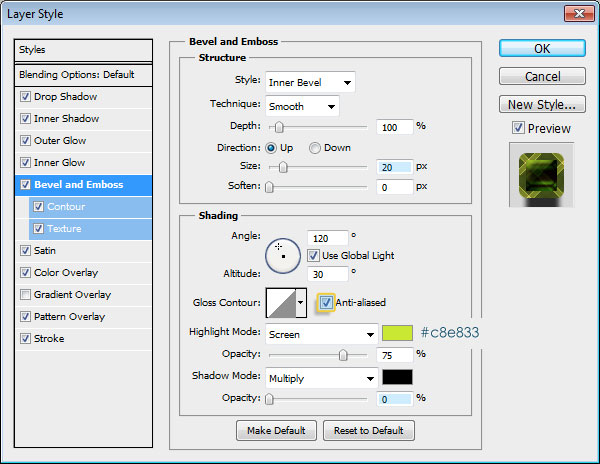Click the Angle dial light direction control
The image size is (600, 464).
pyautogui.click(x=283, y=255)
